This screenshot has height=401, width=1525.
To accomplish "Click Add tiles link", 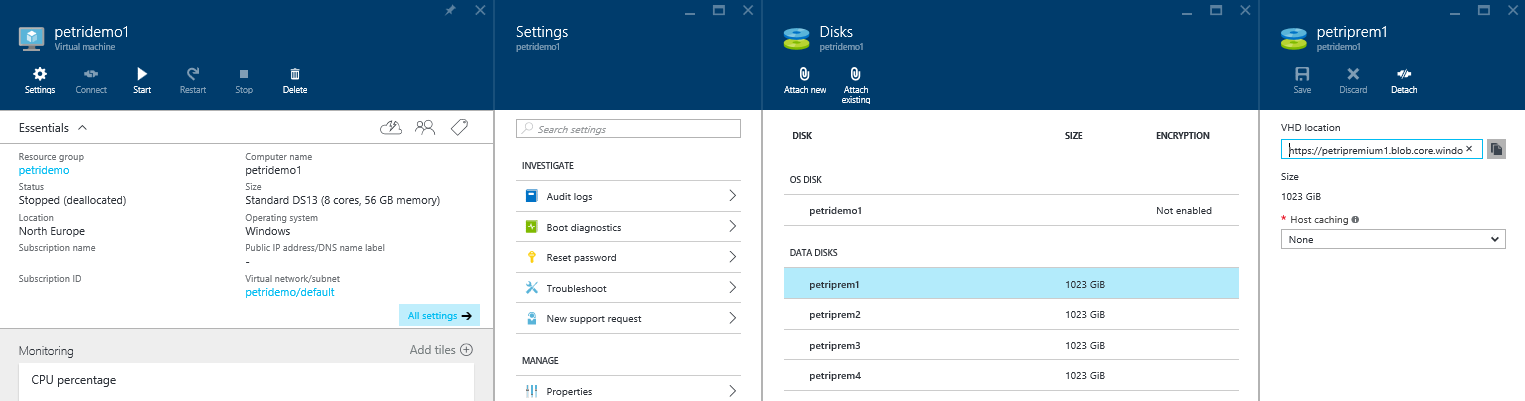I will 441,350.
